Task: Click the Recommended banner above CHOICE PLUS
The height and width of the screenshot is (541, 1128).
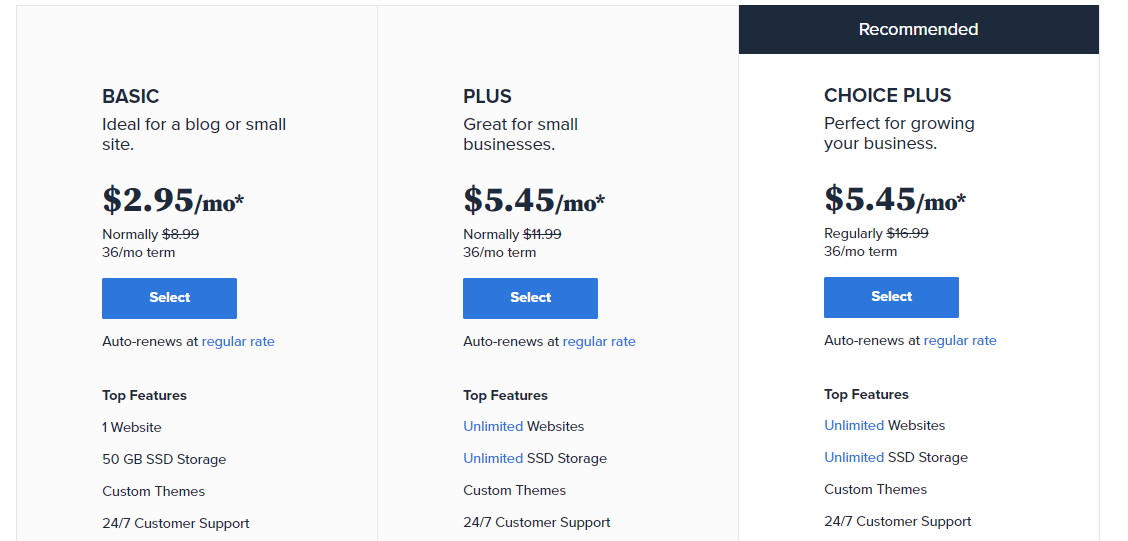Action: tap(918, 30)
